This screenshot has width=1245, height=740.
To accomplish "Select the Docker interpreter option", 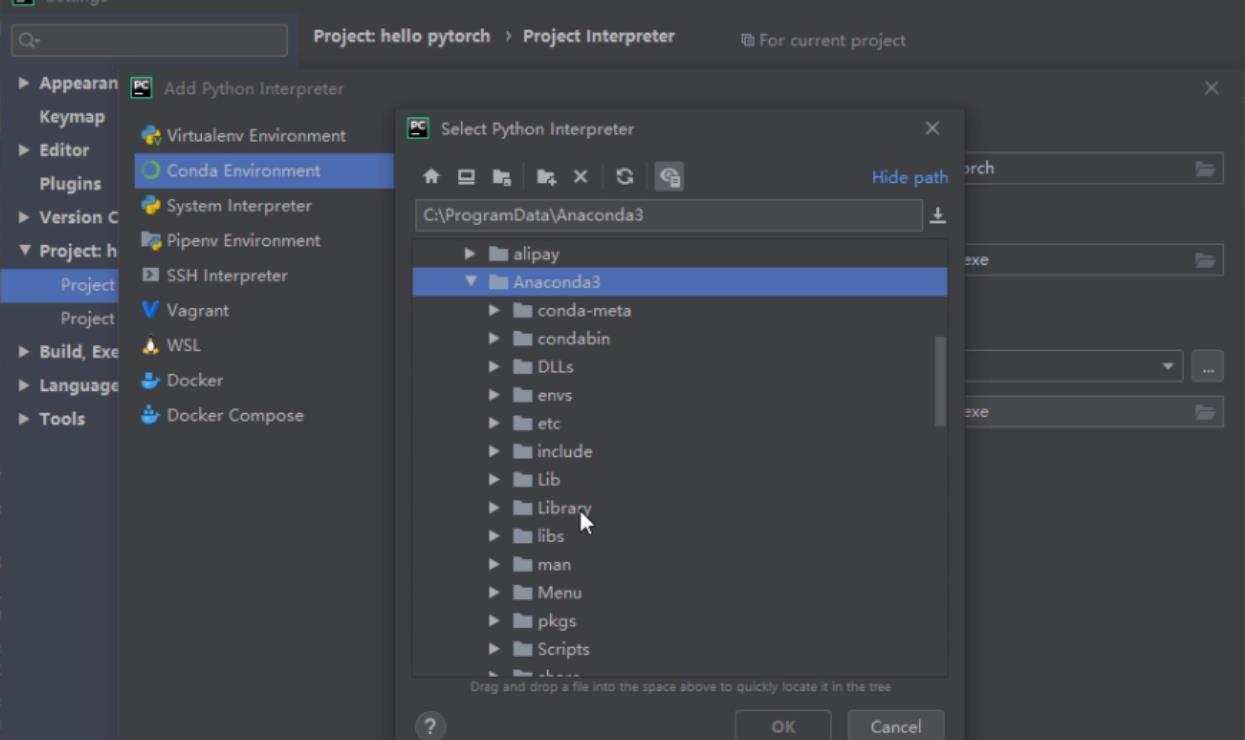I will point(195,380).
